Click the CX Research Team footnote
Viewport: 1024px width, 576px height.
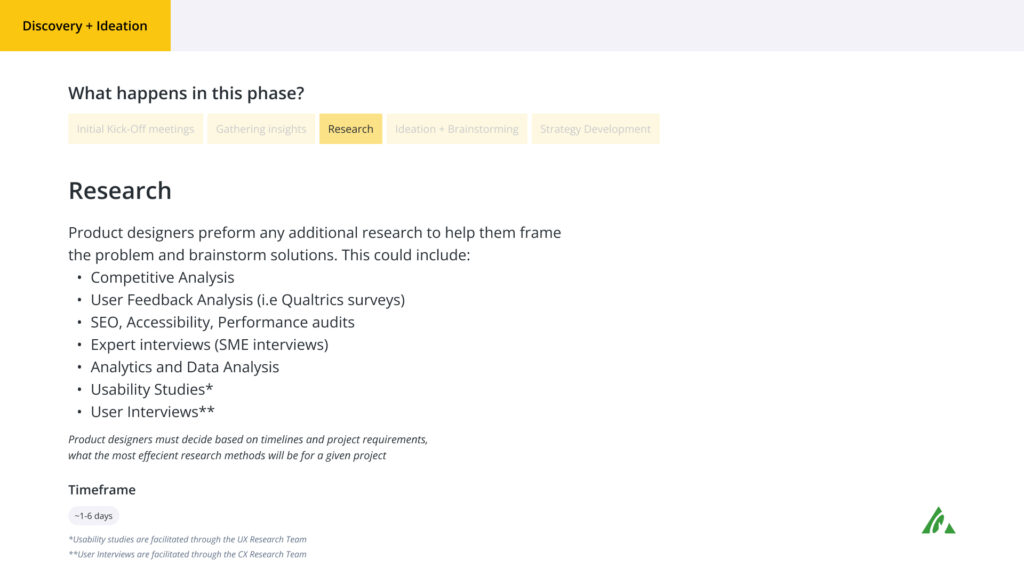point(187,554)
